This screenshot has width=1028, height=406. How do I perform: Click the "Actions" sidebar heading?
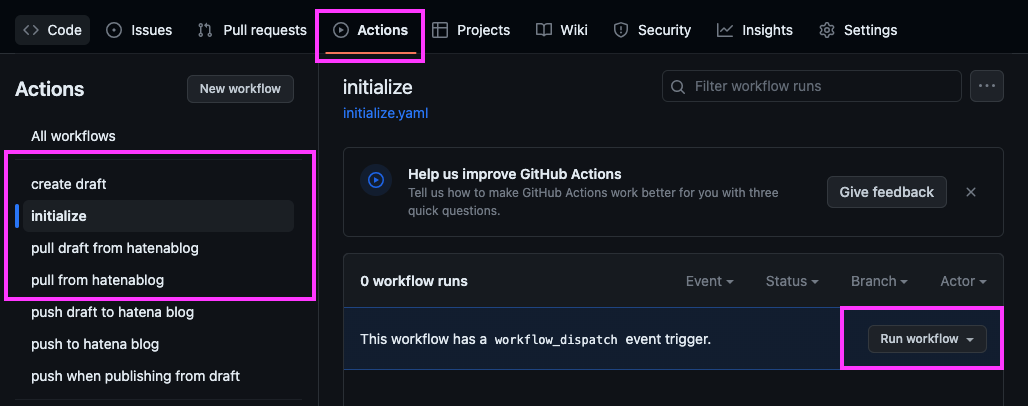[50, 89]
